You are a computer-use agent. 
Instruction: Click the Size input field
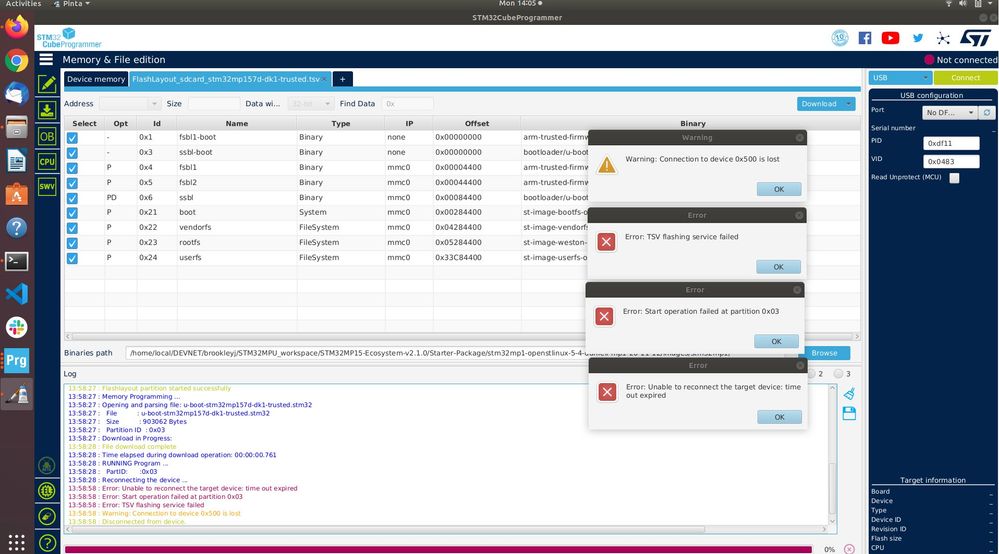coord(214,104)
